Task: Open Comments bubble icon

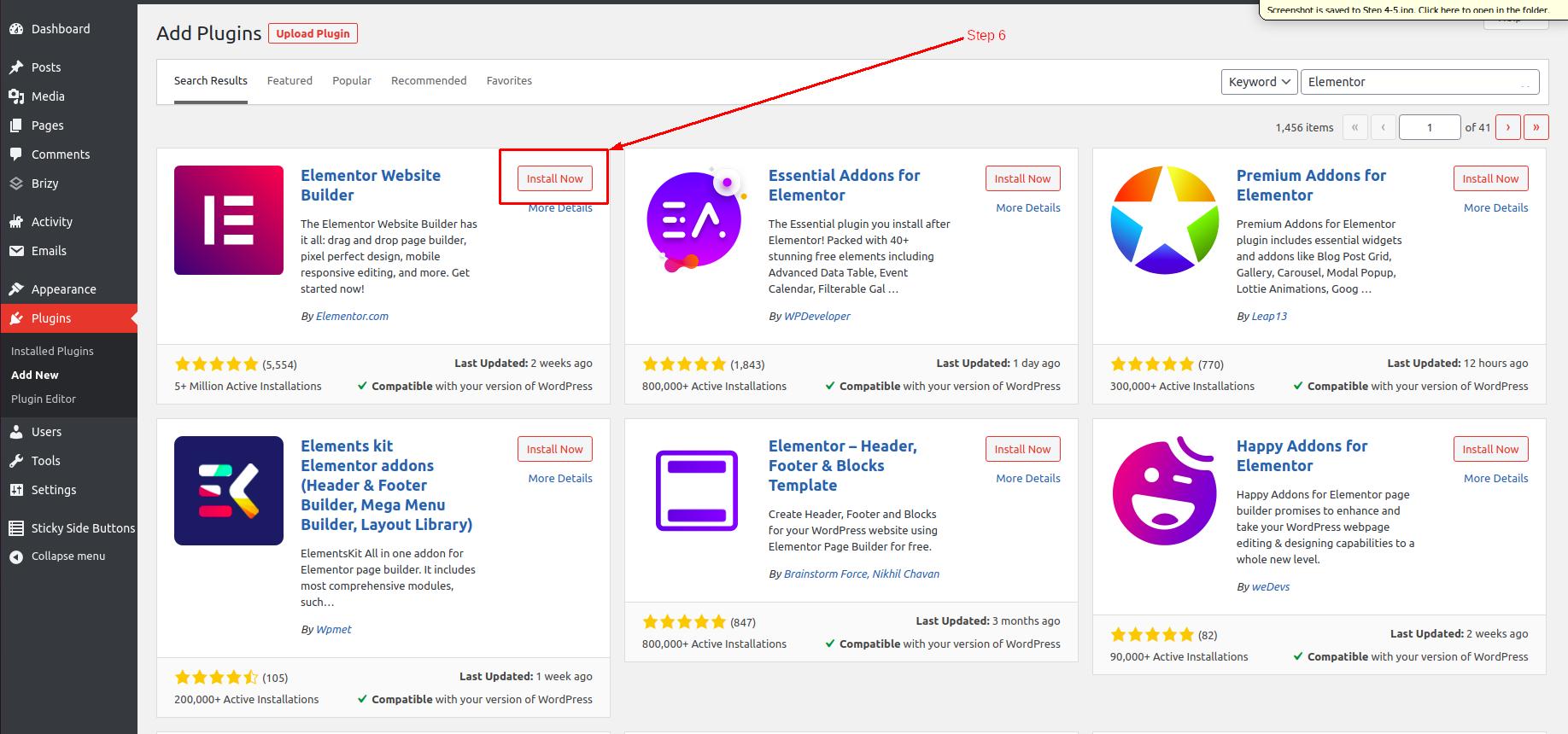Action: click(x=15, y=154)
